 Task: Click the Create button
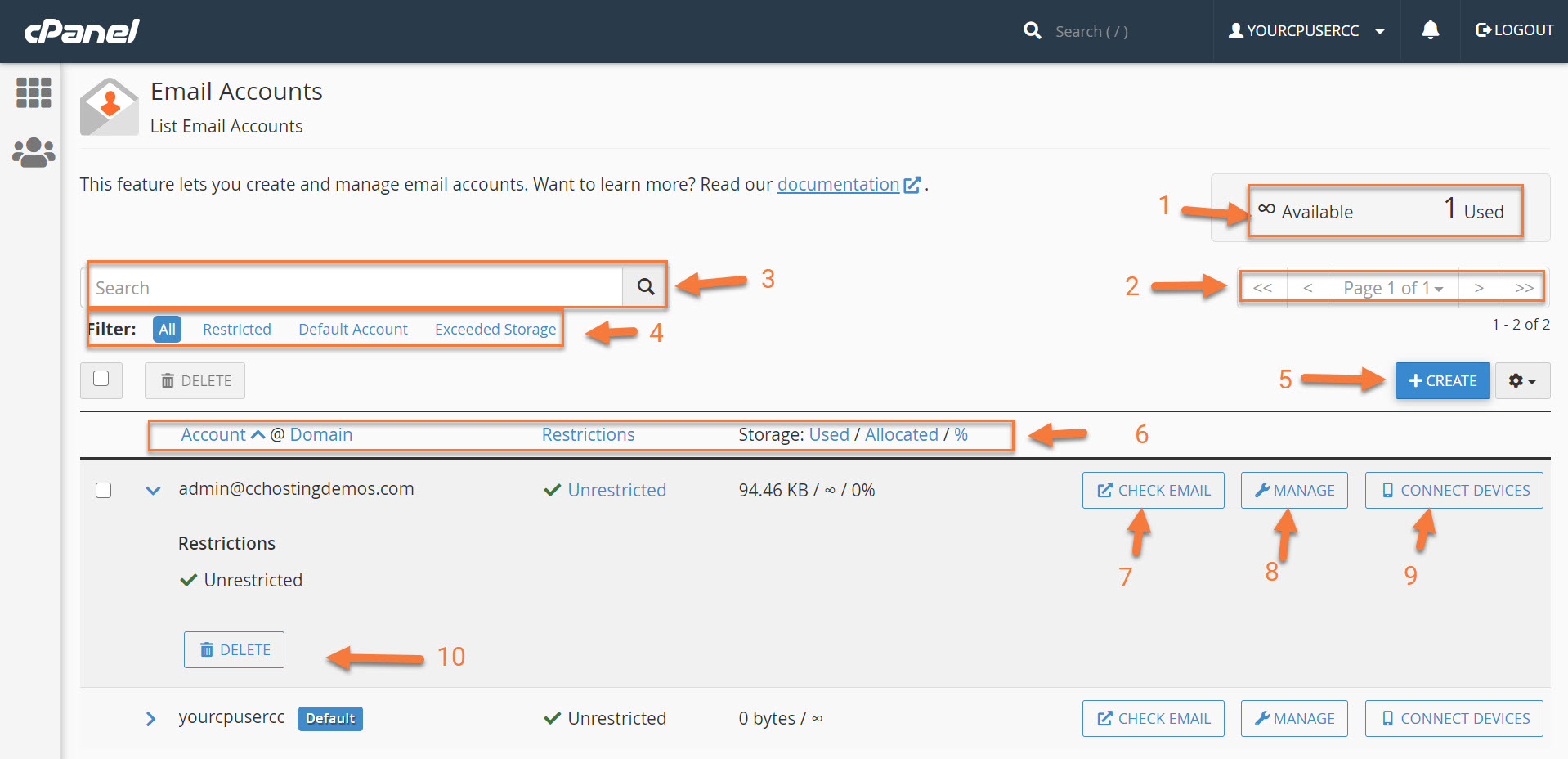(x=1442, y=380)
